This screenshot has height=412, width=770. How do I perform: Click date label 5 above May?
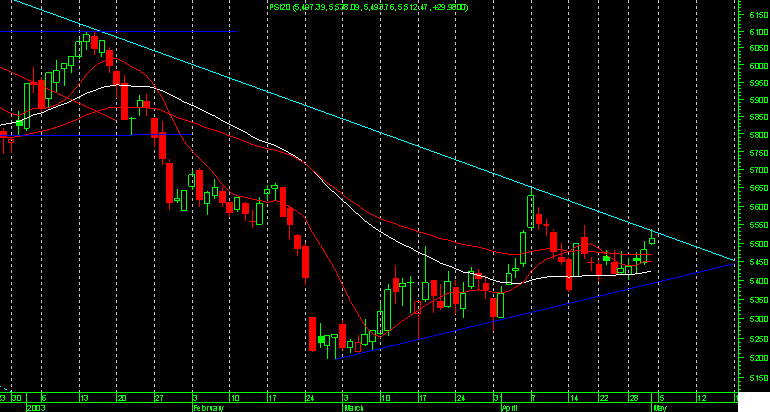point(662,398)
